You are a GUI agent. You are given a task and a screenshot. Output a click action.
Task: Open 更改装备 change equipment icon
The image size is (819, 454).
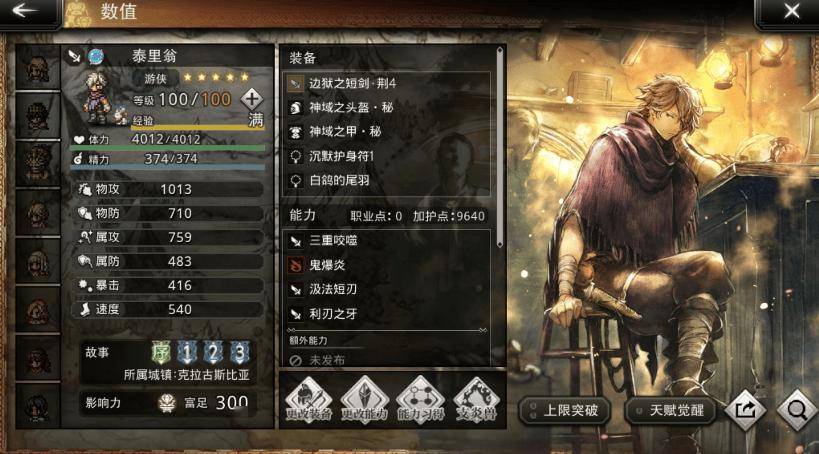point(309,401)
